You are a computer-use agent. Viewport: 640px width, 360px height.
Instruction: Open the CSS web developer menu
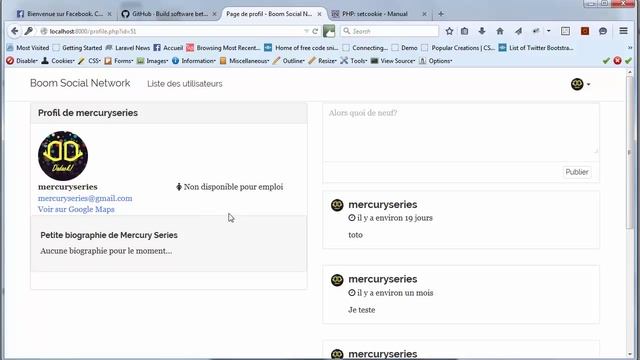click(x=89, y=61)
